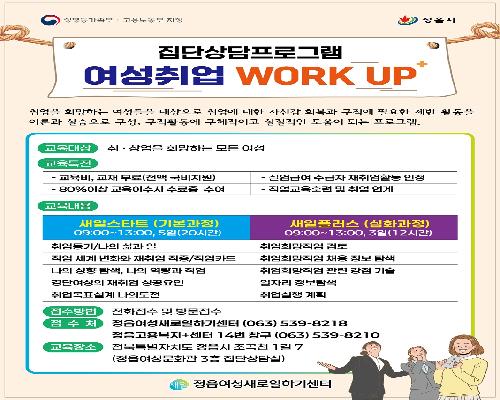Click the course item 취업실행 계획

click(x=293, y=295)
